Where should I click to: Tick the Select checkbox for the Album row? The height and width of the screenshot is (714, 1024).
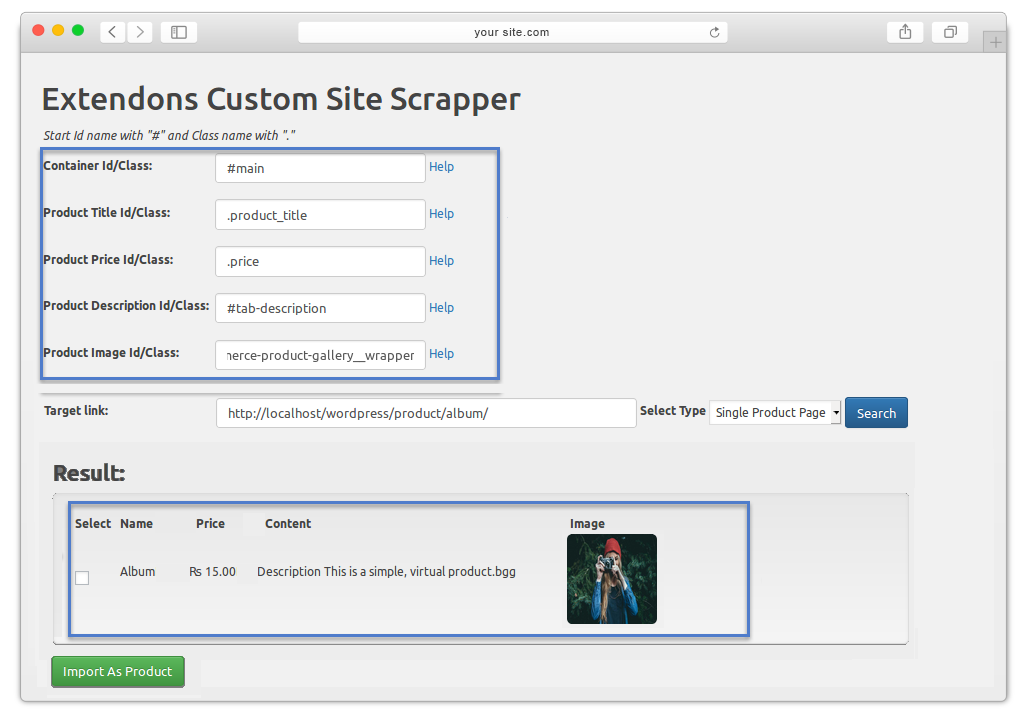[x=82, y=578]
